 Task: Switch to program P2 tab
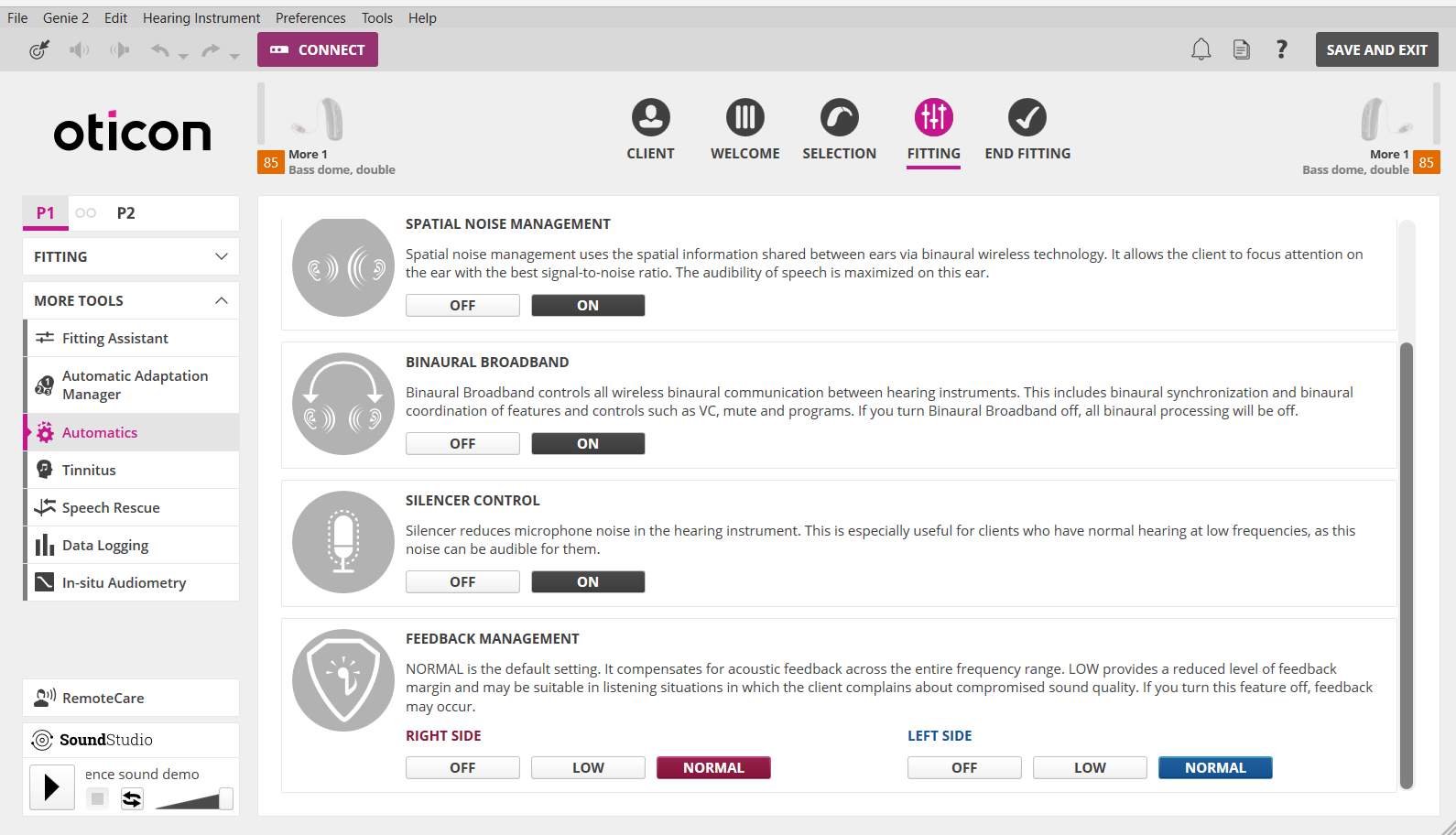tap(125, 212)
